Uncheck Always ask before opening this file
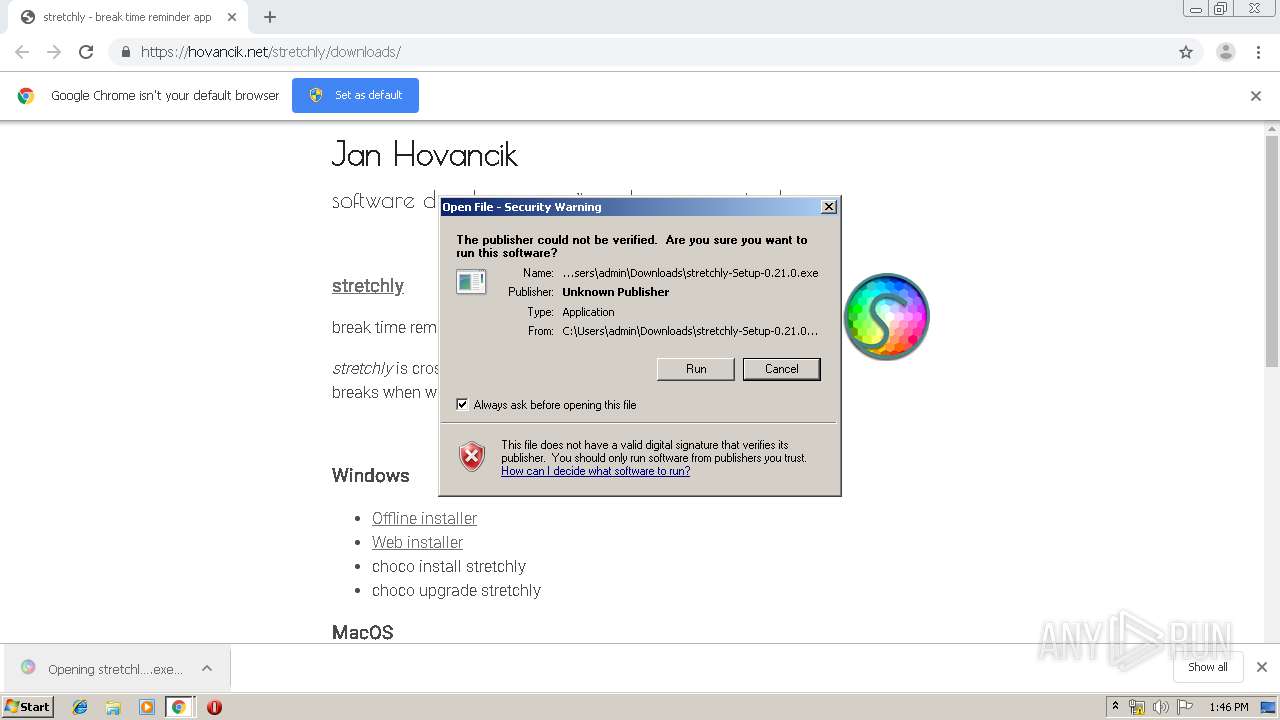The height and width of the screenshot is (720, 1280). (462, 405)
